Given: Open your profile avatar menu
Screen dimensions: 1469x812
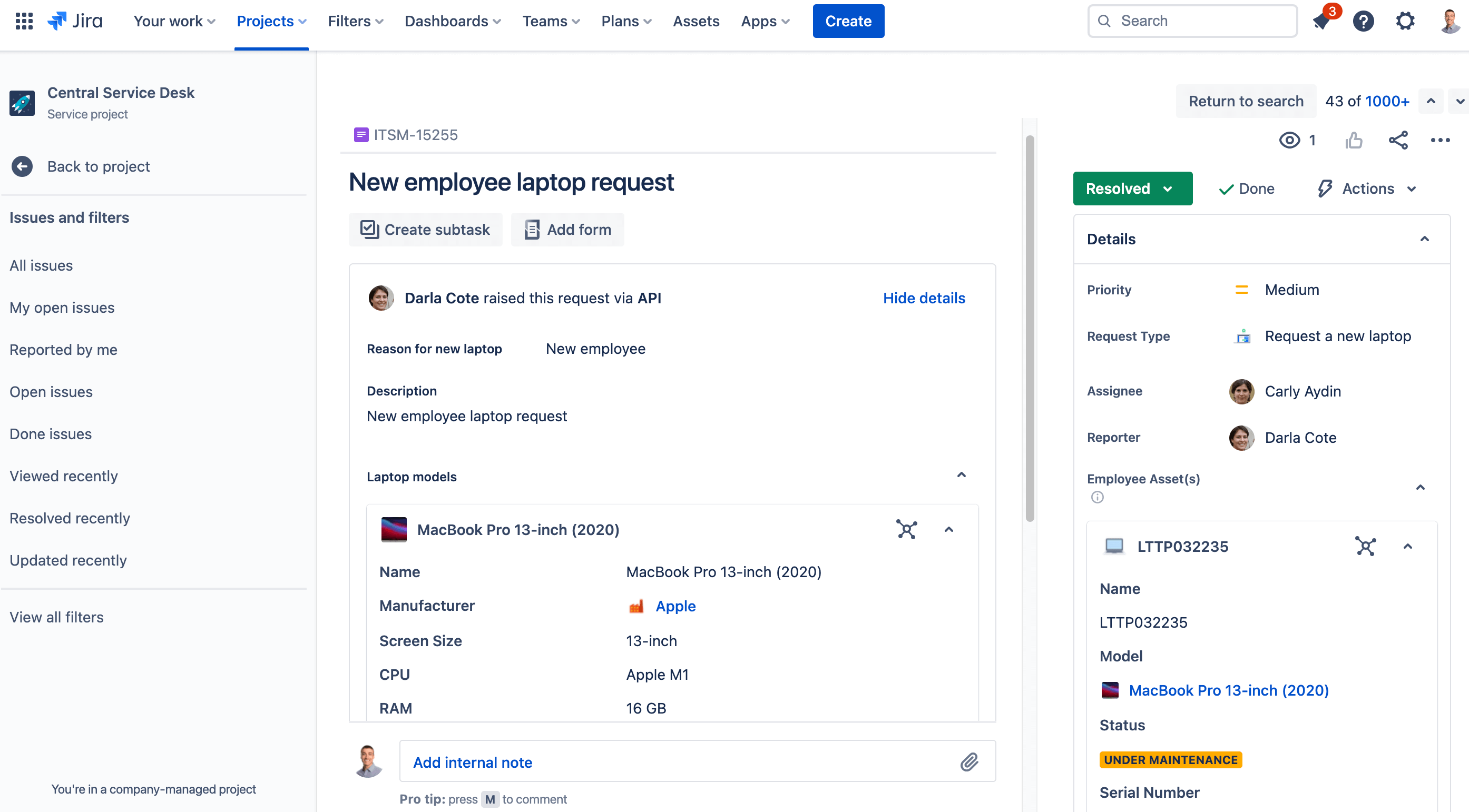Looking at the screenshot, I should [x=1449, y=21].
